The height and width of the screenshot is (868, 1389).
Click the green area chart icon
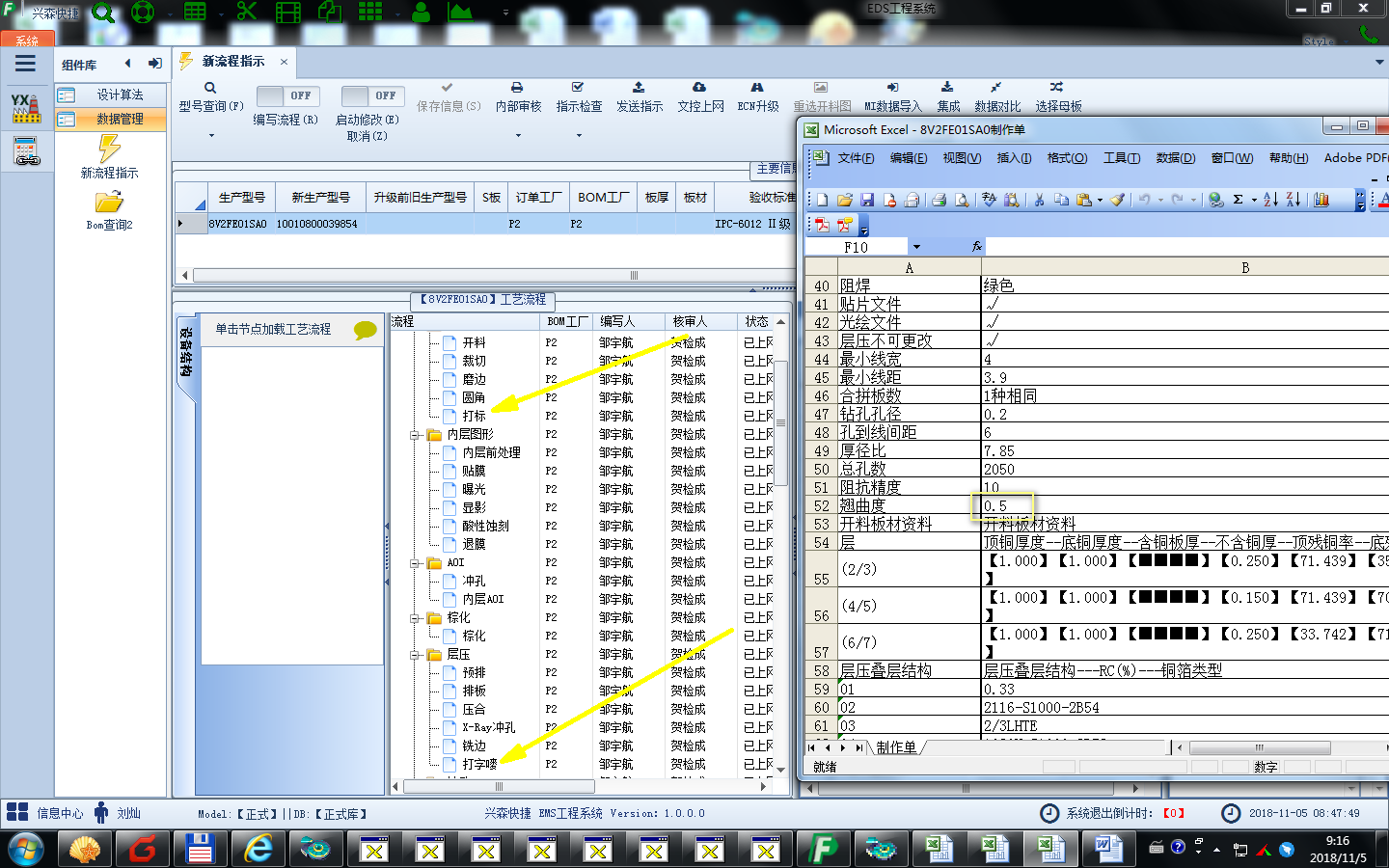pyautogui.click(x=460, y=12)
